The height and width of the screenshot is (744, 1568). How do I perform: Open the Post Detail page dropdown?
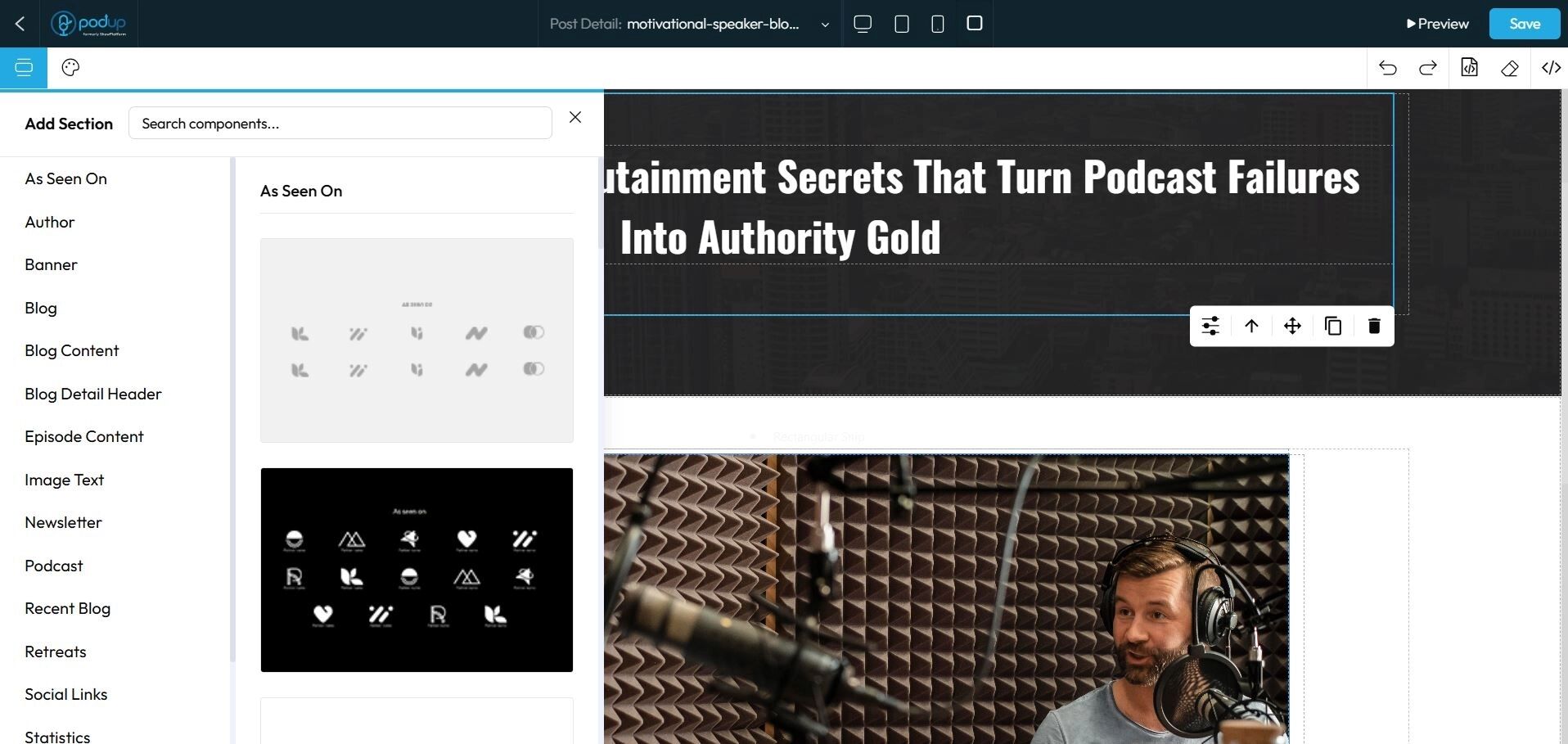click(x=690, y=24)
